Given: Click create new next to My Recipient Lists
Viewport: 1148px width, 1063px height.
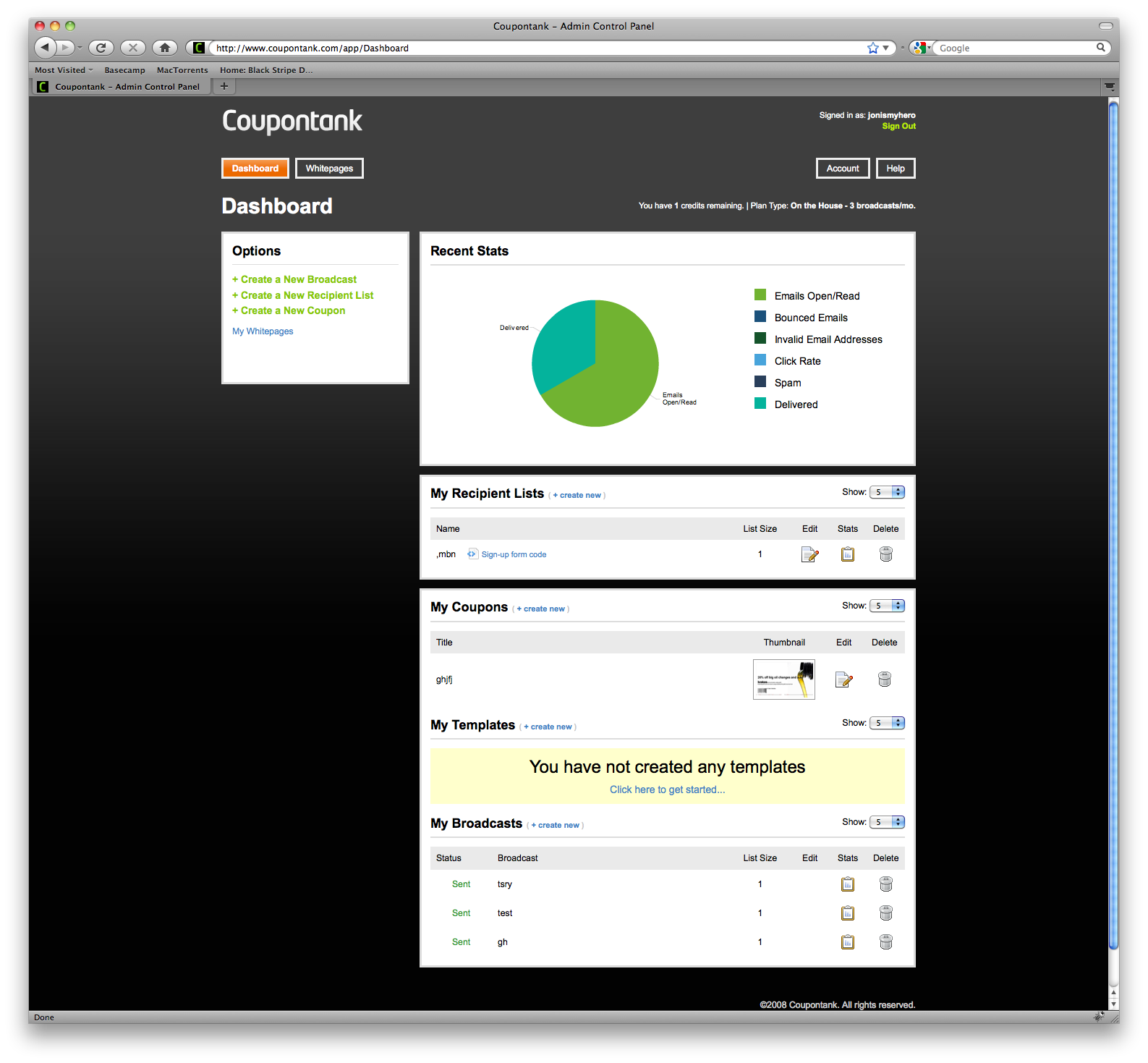Looking at the screenshot, I should coord(577,496).
